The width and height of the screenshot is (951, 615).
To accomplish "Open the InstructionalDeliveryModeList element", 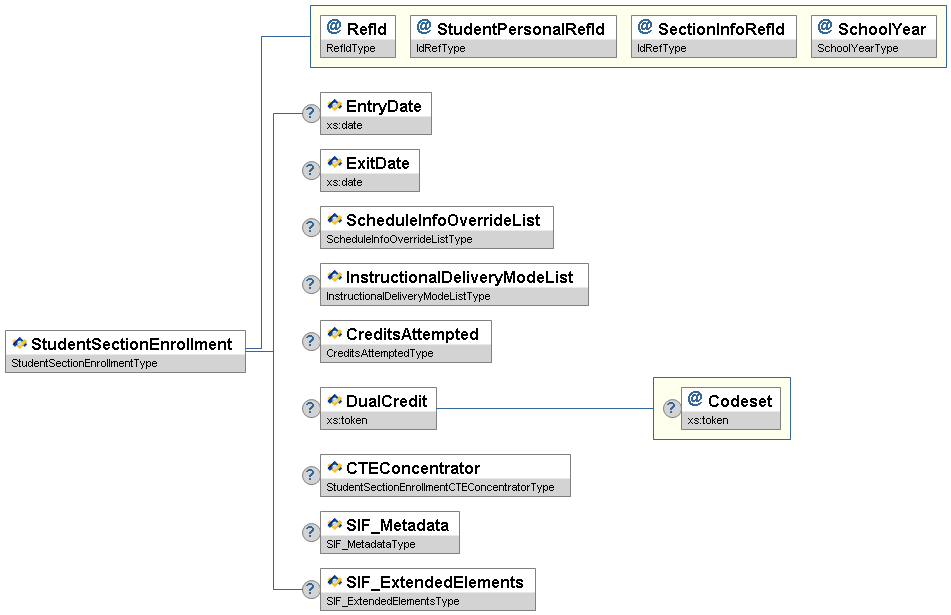I will pos(454,284).
